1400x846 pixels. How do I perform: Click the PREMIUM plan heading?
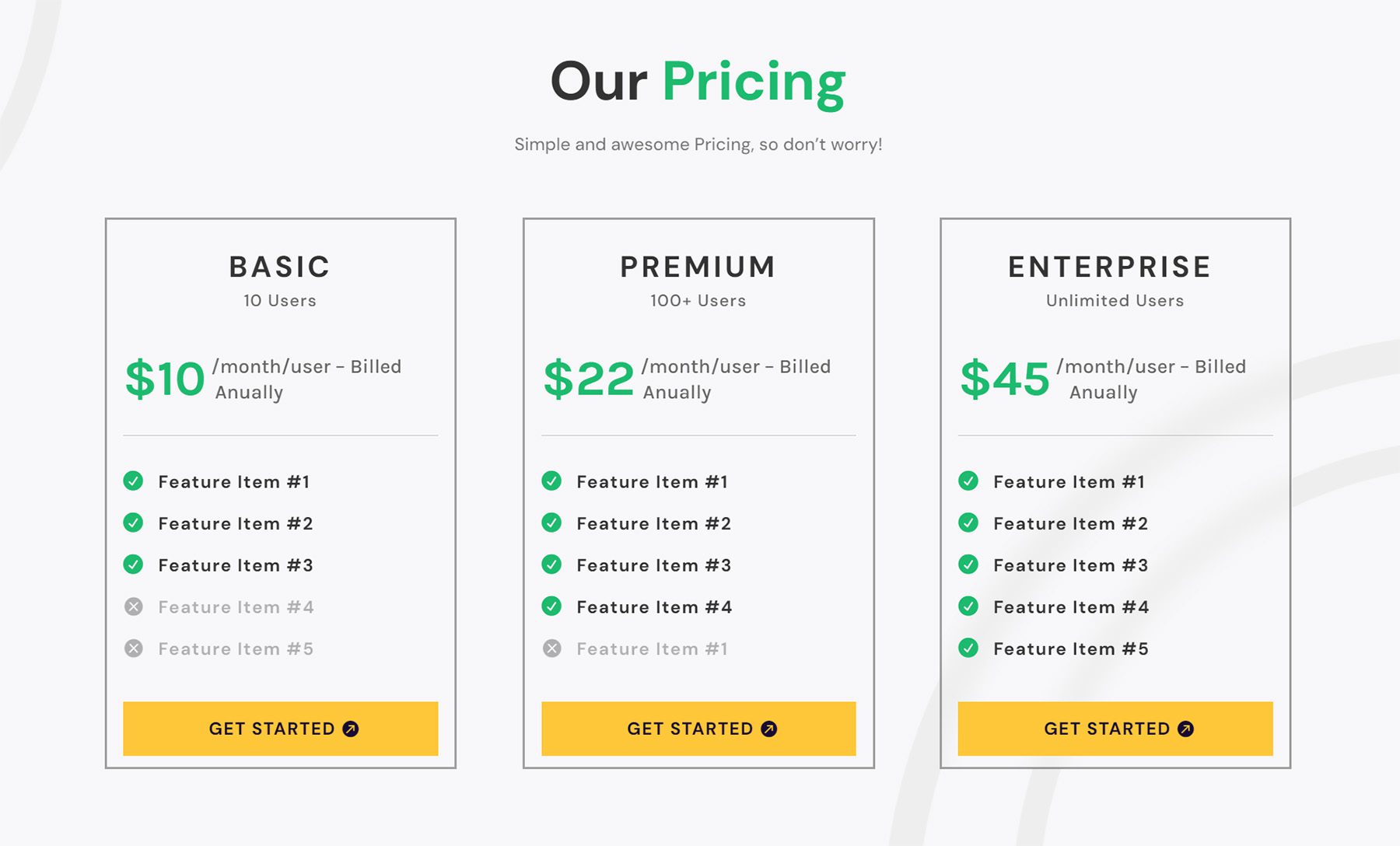pos(698,267)
